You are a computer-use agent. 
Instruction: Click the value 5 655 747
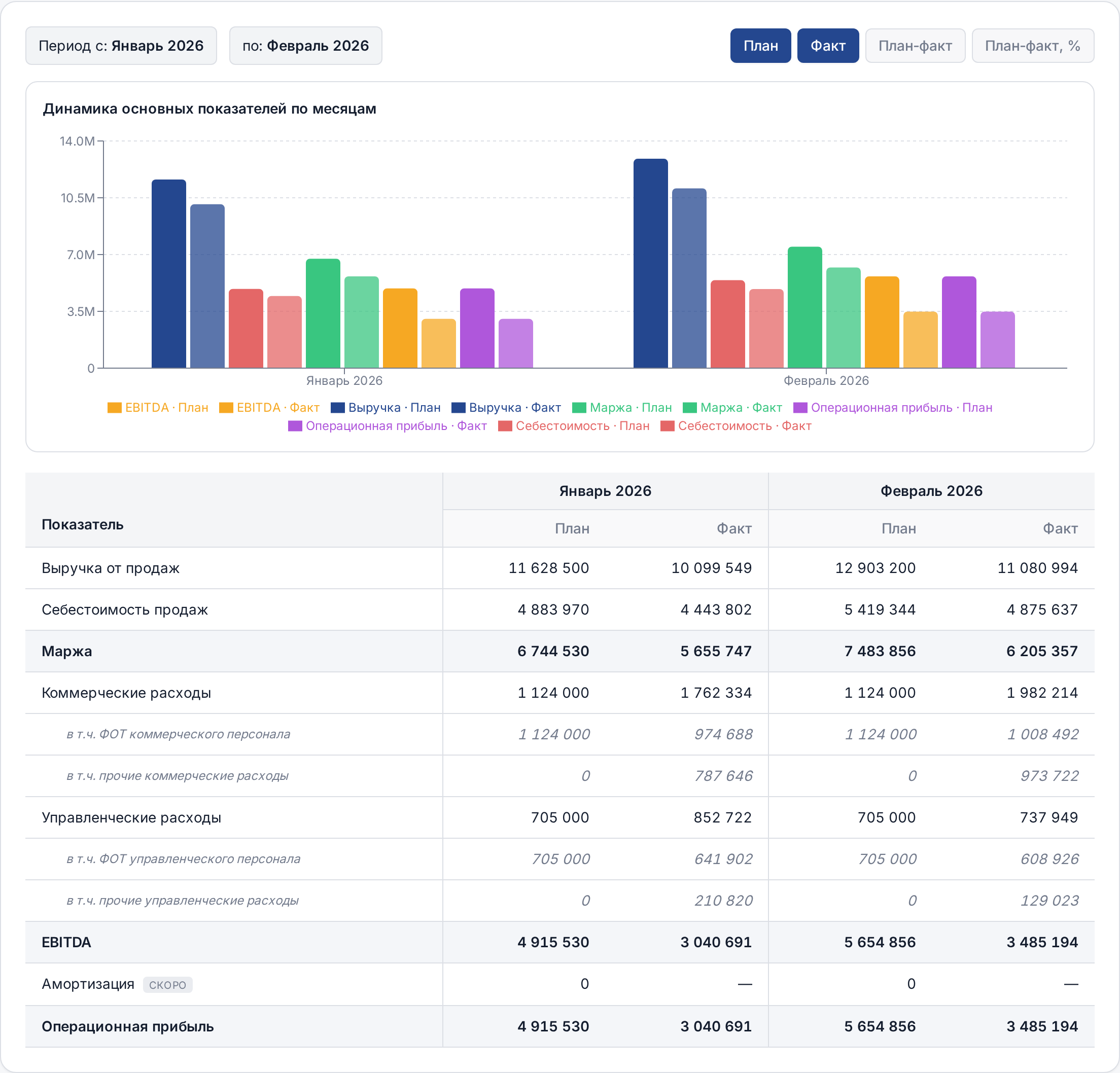(716, 651)
